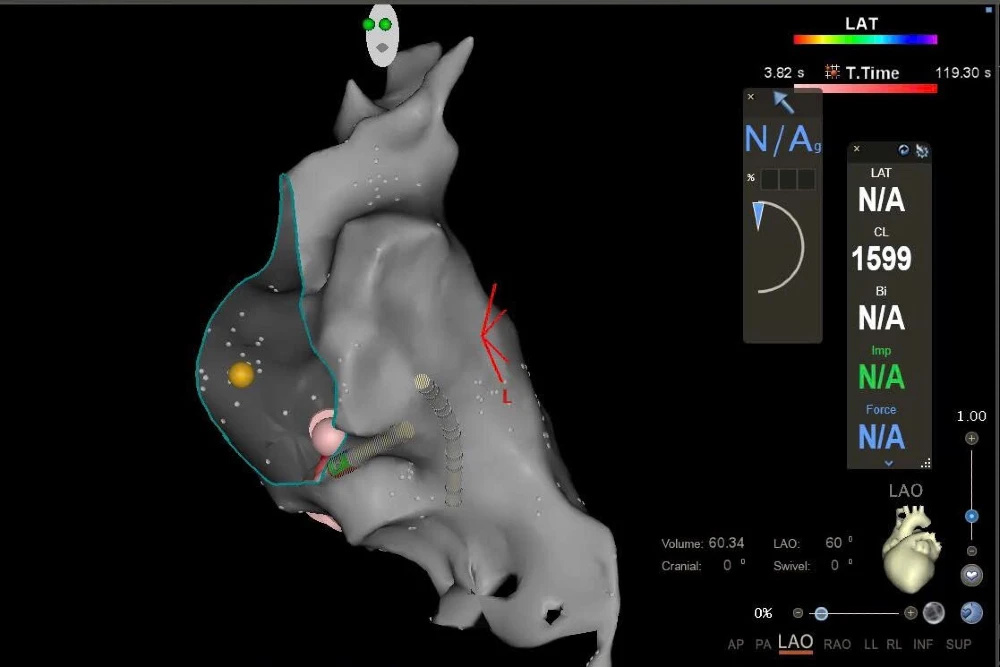Close the contact force arrow panel
Image resolution: width=1000 pixels, height=667 pixels.
coord(751,97)
